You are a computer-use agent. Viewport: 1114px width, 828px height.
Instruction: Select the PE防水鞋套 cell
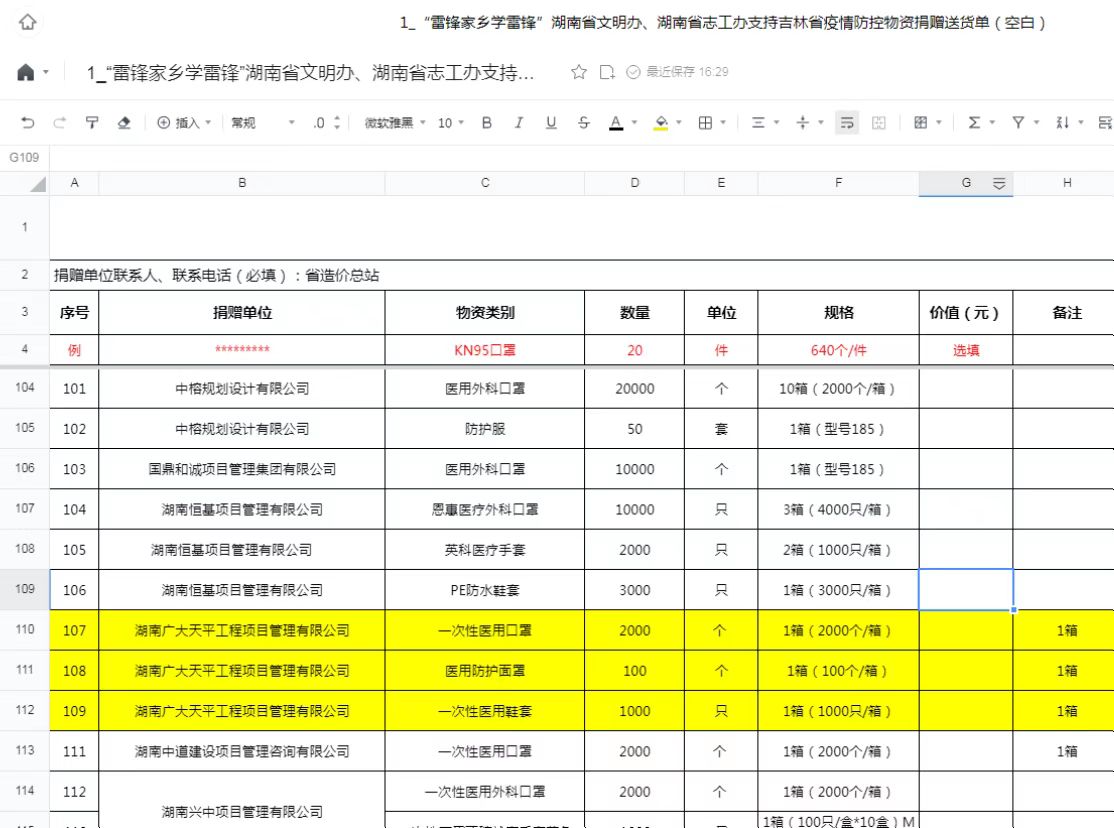pos(485,590)
